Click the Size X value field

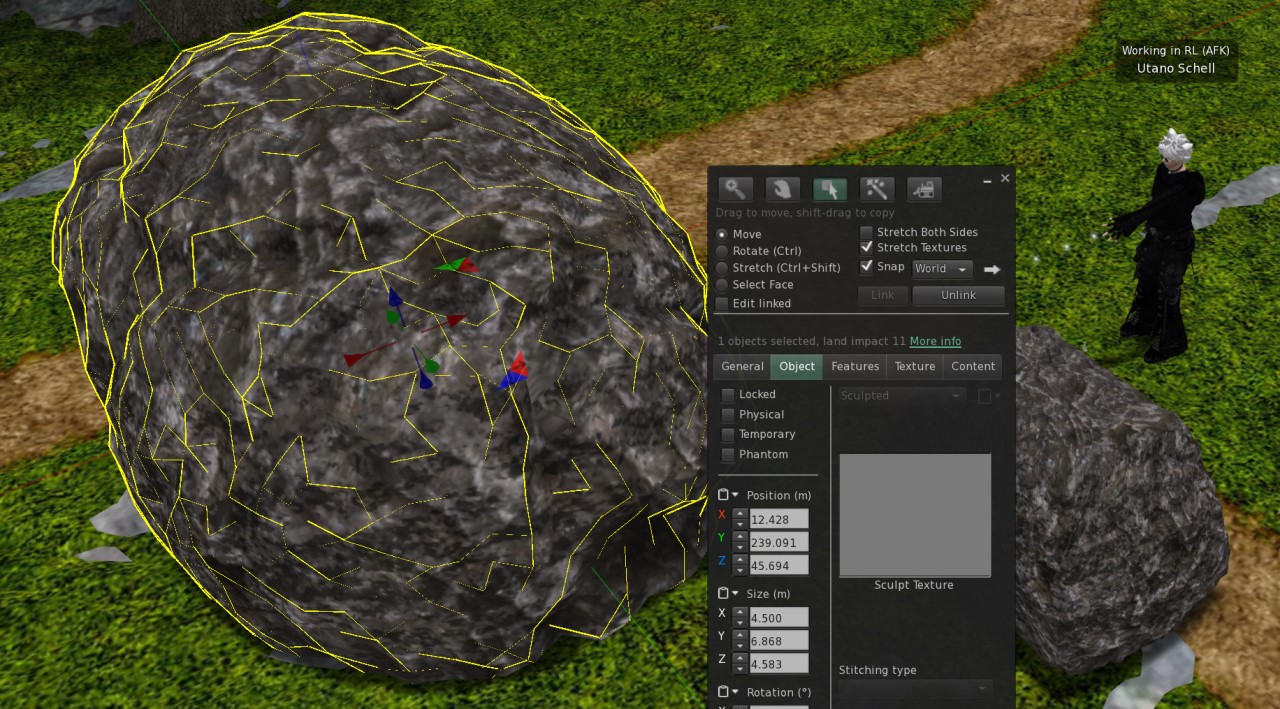(778, 618)
